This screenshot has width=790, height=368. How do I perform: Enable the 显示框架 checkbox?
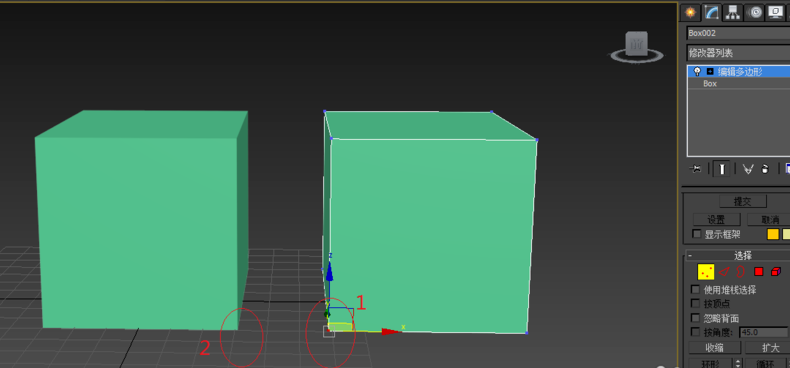(697, 234)
